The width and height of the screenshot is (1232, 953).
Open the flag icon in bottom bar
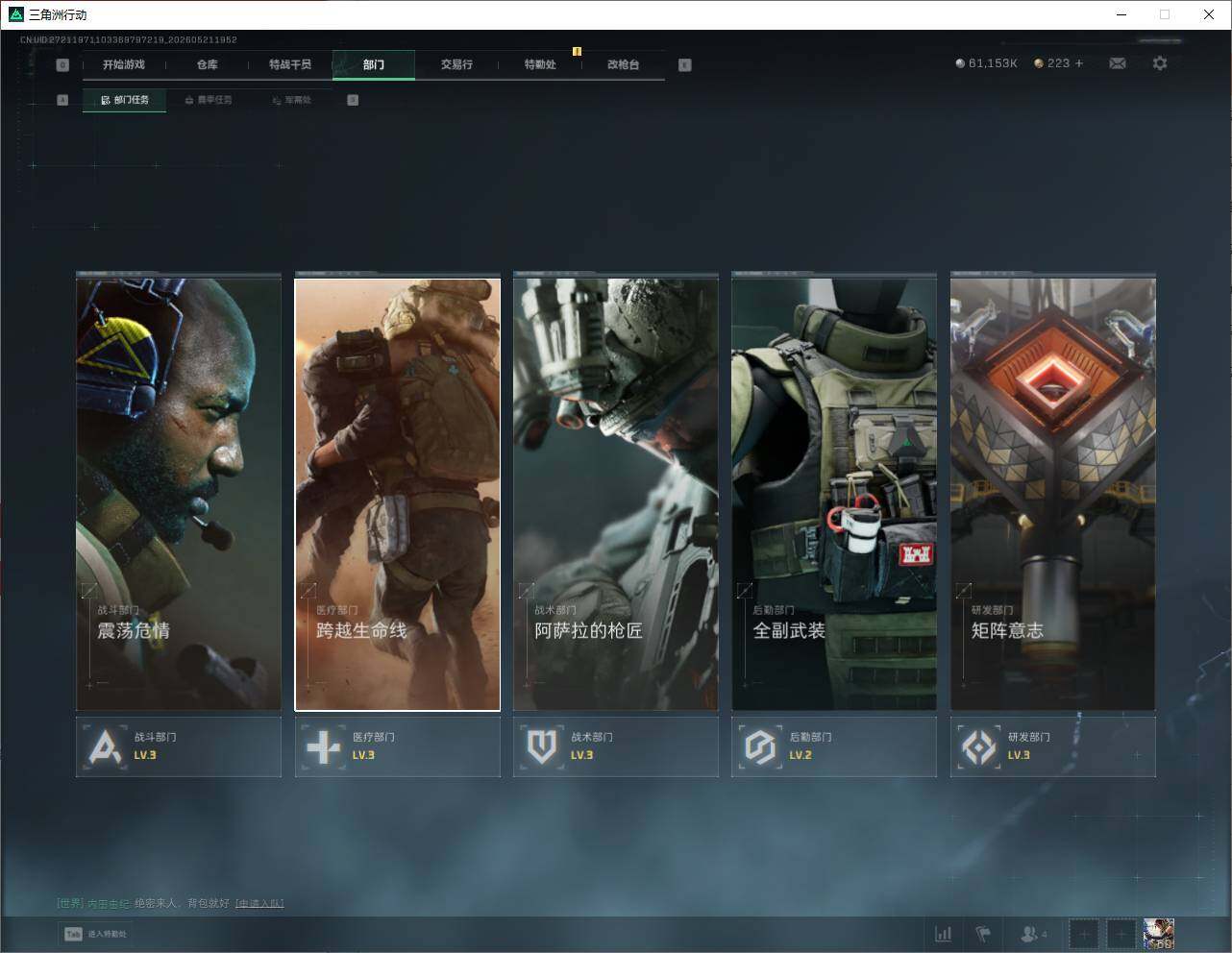[x=983, y=934]
